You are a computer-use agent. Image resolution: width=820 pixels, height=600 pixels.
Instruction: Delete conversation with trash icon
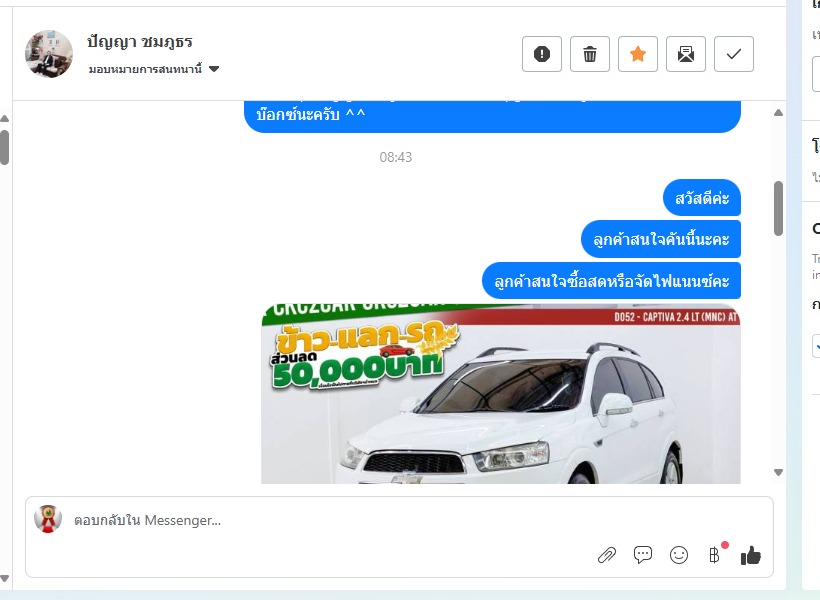[x=590, y=54]
